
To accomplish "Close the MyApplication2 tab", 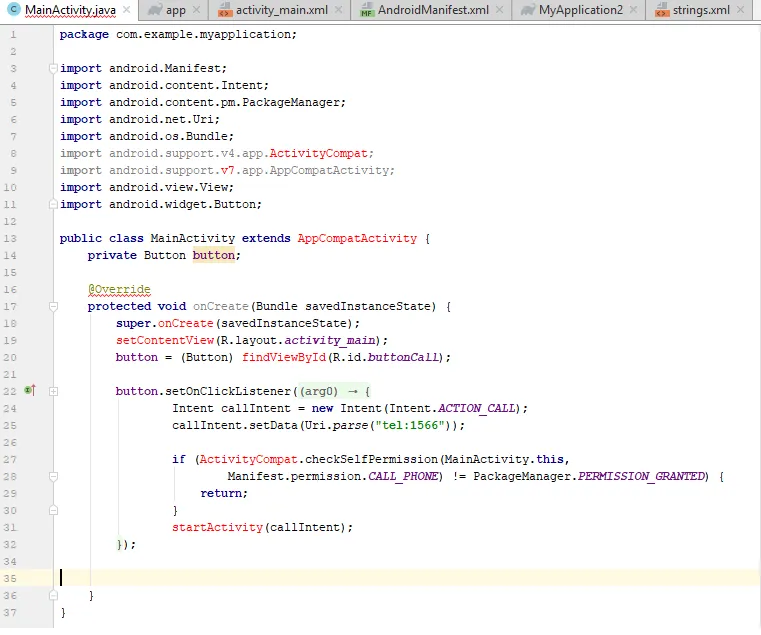I will point(633,10).
